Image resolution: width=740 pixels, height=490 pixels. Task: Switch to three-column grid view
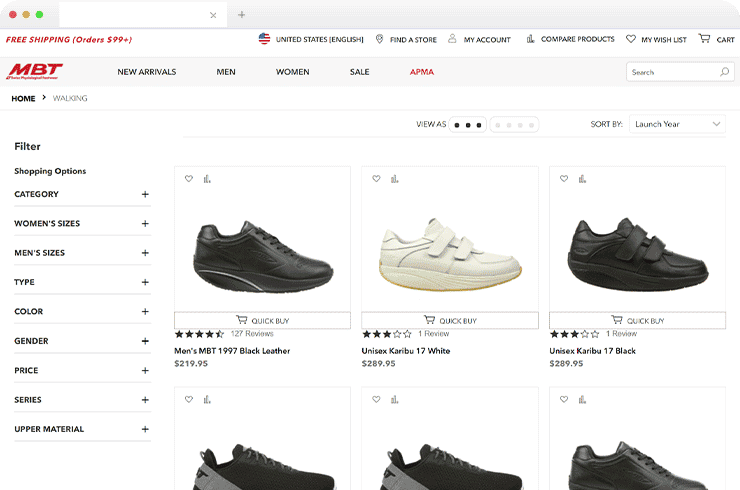pyautogui.click(x=467, y=125)
